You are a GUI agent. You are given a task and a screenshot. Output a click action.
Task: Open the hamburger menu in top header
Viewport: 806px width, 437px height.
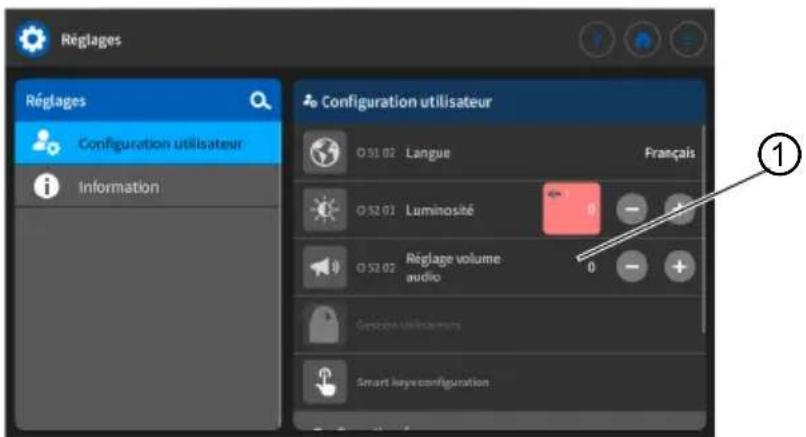click(x=688, y=40)
